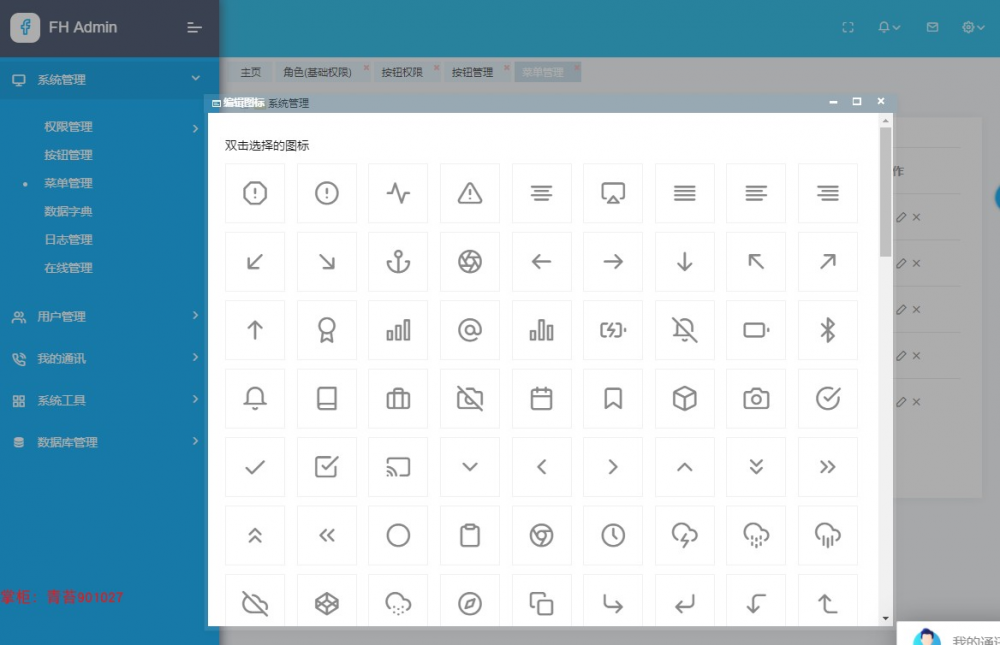Expand the 用户管理 sidebar menu
Viewport: 1000px width, 645px height.
pyautogui.click(x=62, y=316)
